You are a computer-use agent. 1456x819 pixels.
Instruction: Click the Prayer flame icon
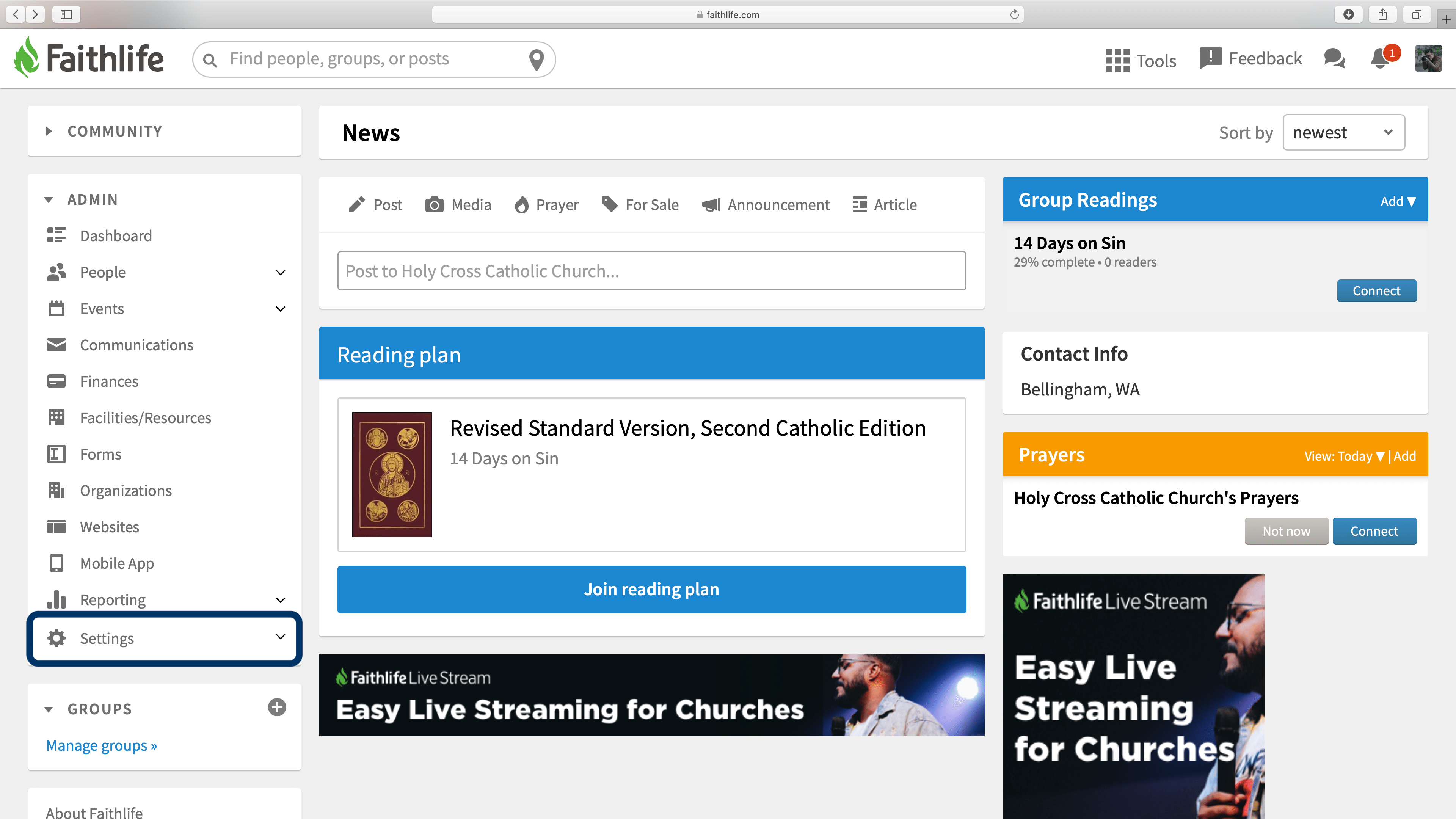click(521, 205)
